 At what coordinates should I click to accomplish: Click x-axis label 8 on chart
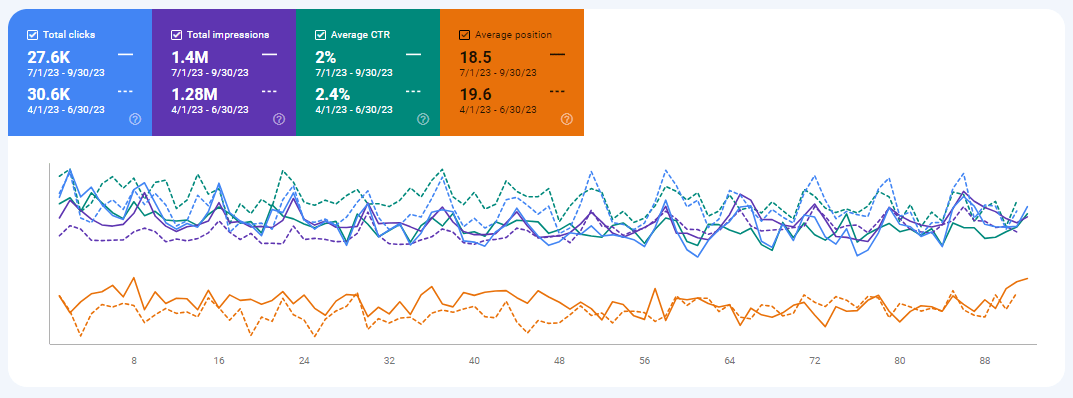(x=134, y=361)
